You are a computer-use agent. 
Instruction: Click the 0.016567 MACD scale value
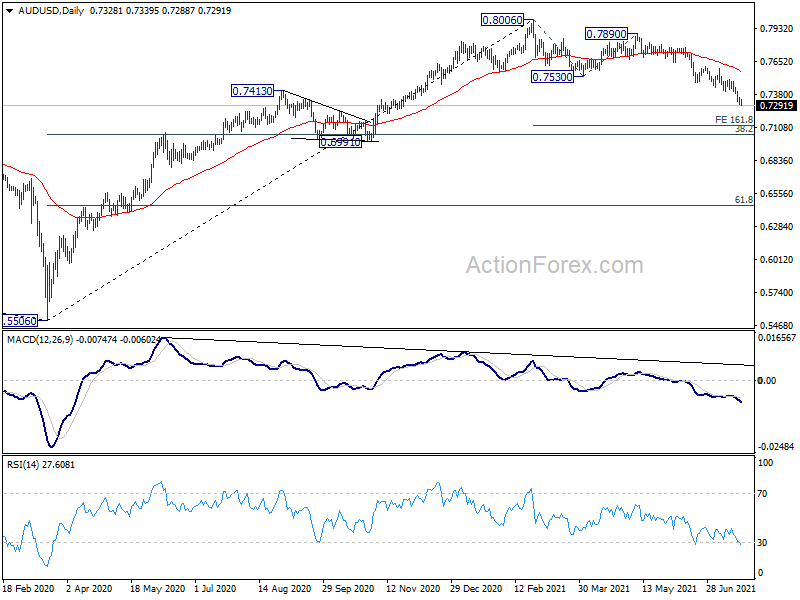(x=777, y=338)
